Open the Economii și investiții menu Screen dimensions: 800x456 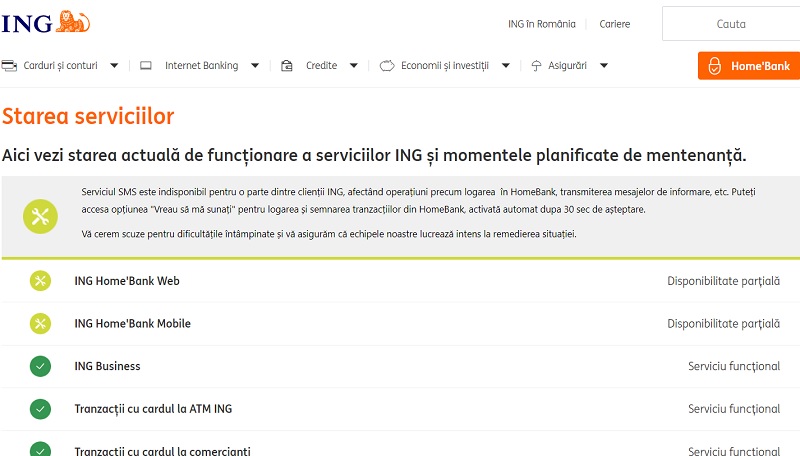tap(445, 65)
